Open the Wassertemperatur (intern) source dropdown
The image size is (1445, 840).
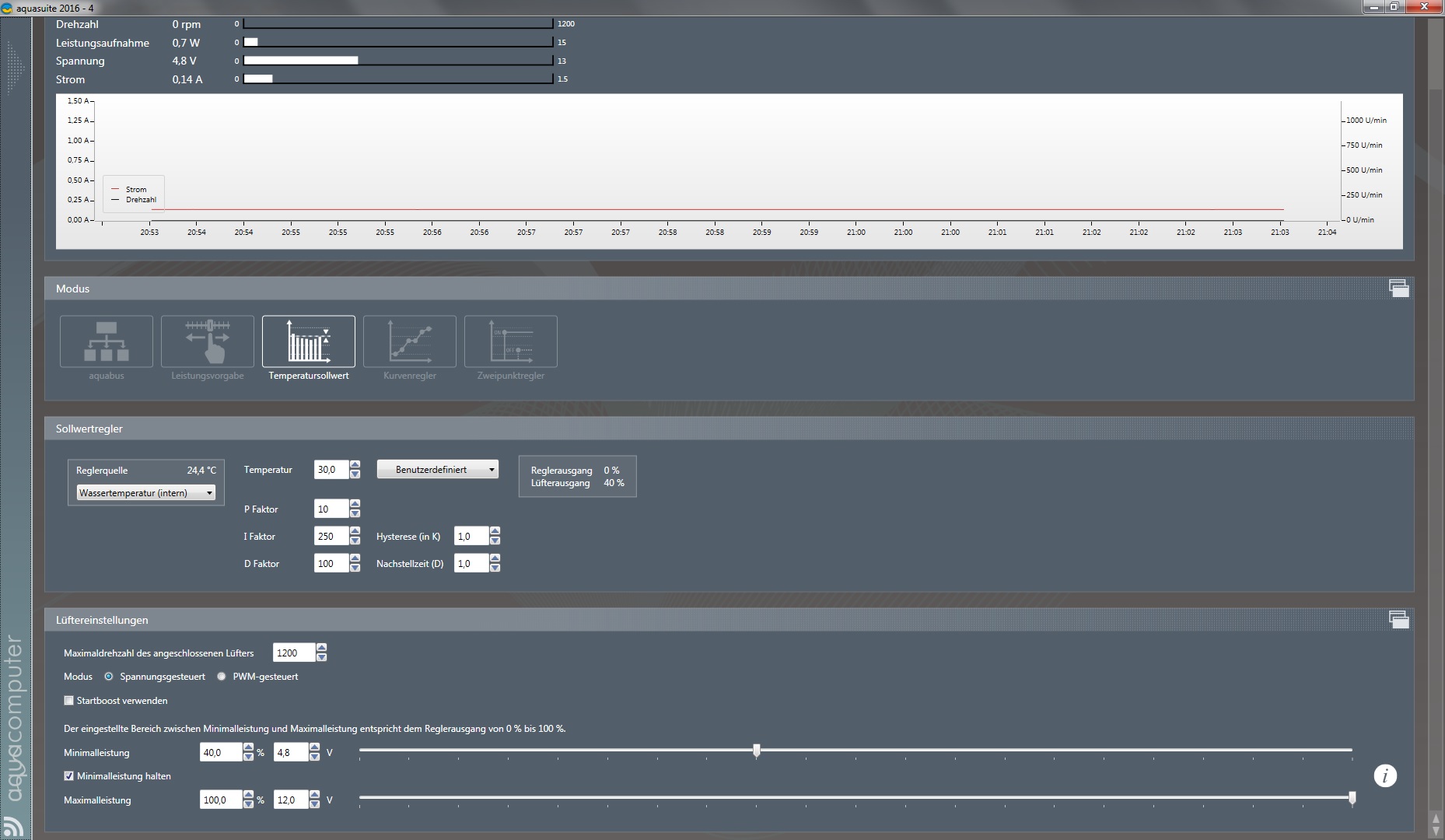[x=146, y=493]
